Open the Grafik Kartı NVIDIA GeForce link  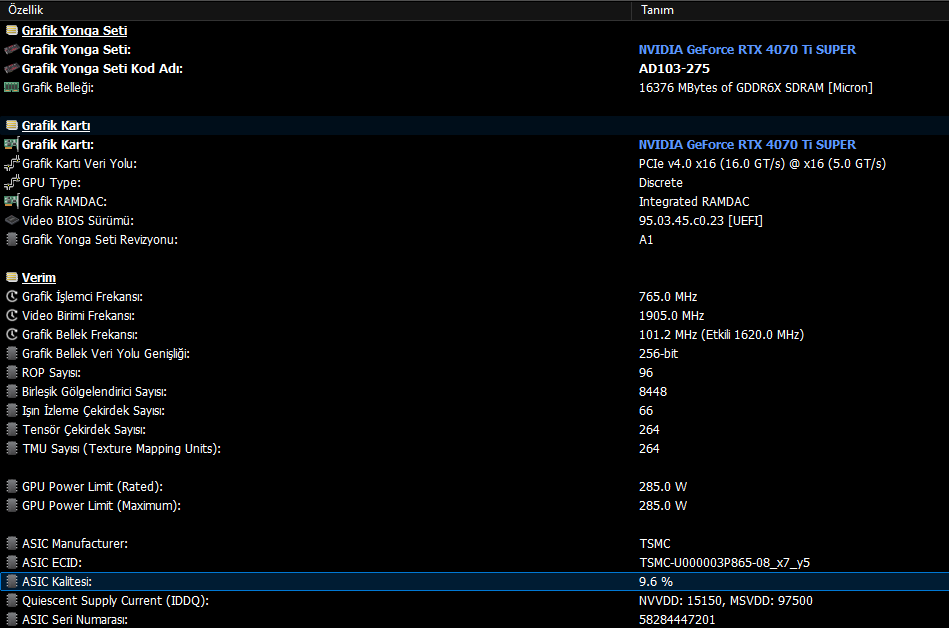747,145
